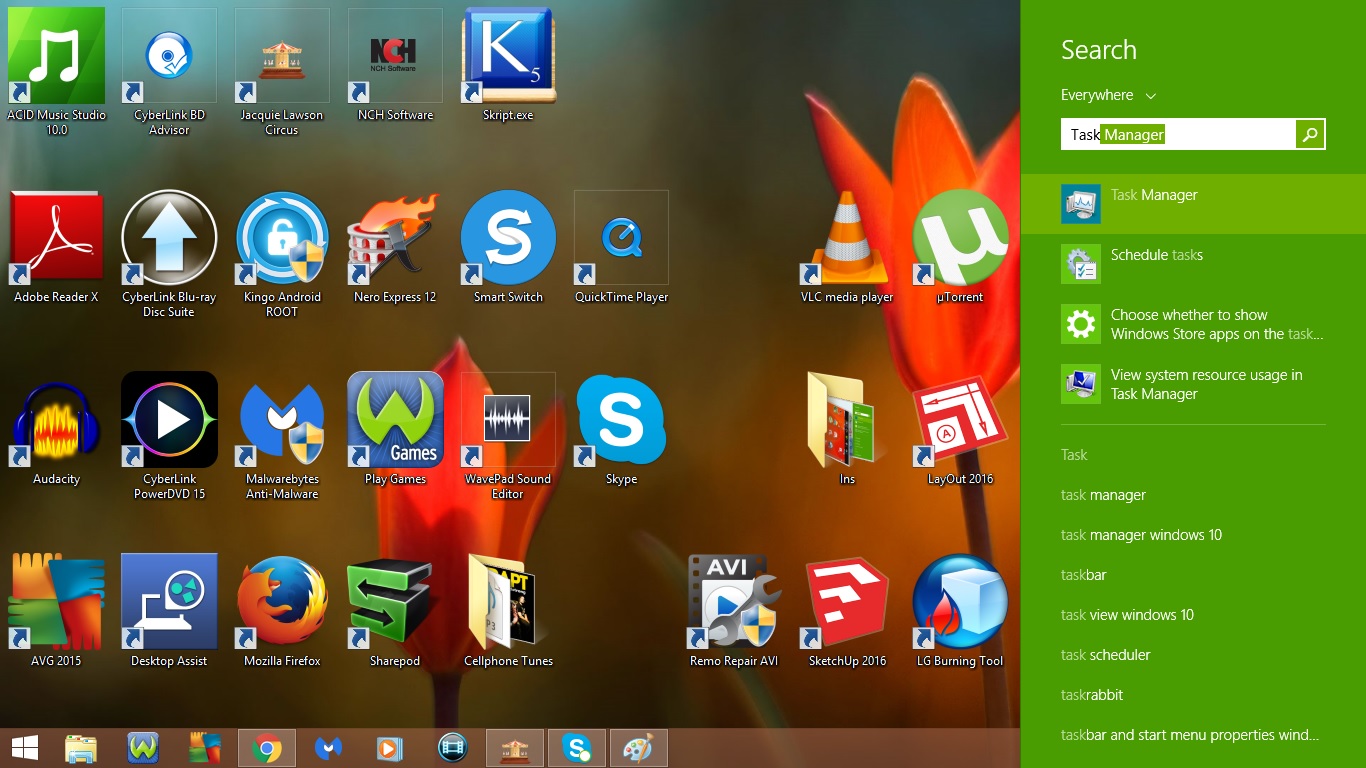Viewport: 1366px width, 768px height.
Task: Click inside the Task Manager search field
Action: tap(1178, 134)
